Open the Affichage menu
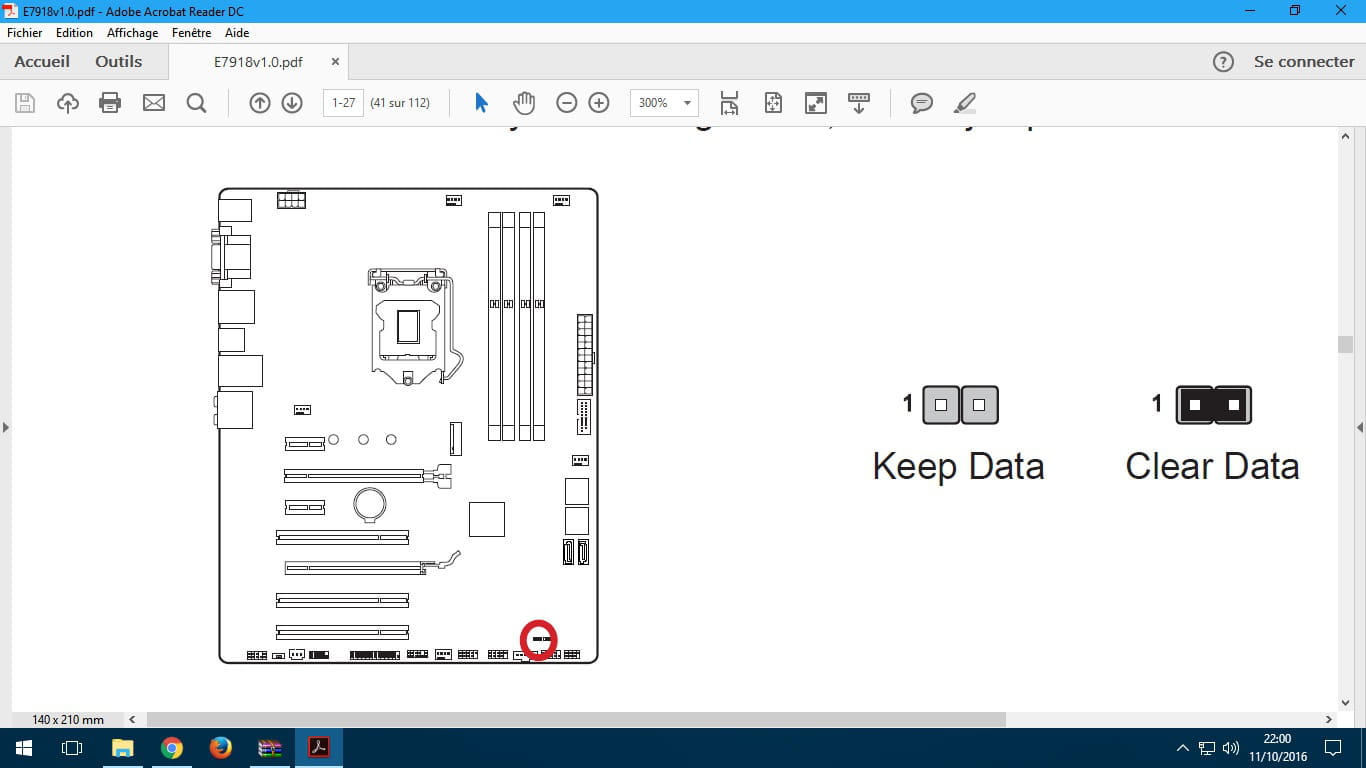This screenshot has height=768, width=1366. [x=132, y=33]
